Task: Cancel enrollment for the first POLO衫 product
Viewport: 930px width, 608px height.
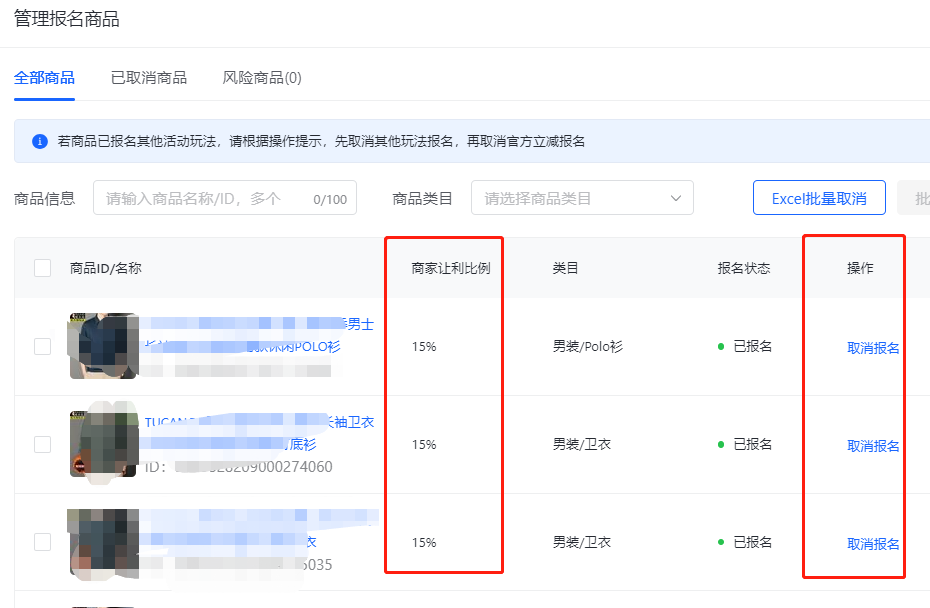Action: tap(871, 347)
